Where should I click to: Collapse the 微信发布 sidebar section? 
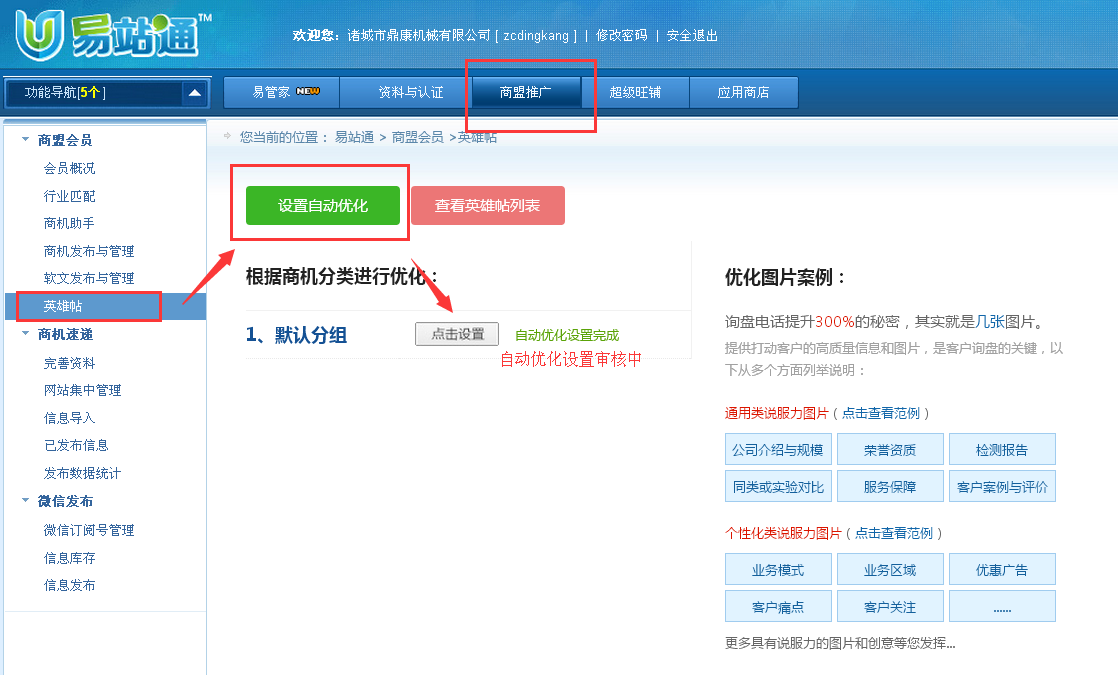click(x=25, y=501)
